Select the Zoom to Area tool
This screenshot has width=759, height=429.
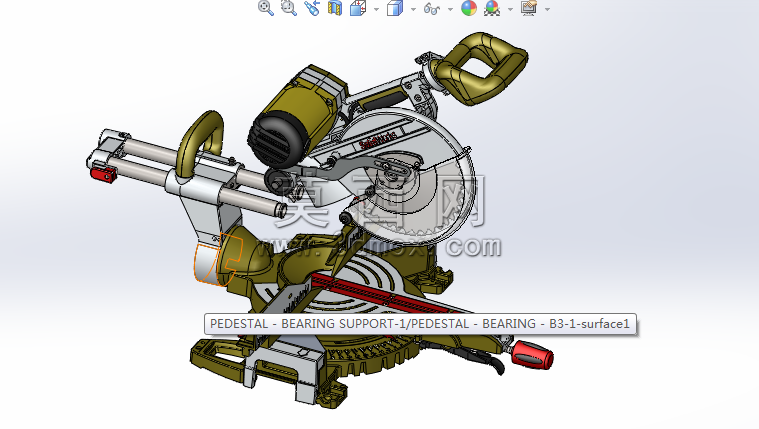pyautogui.click(x=289, y=8)
